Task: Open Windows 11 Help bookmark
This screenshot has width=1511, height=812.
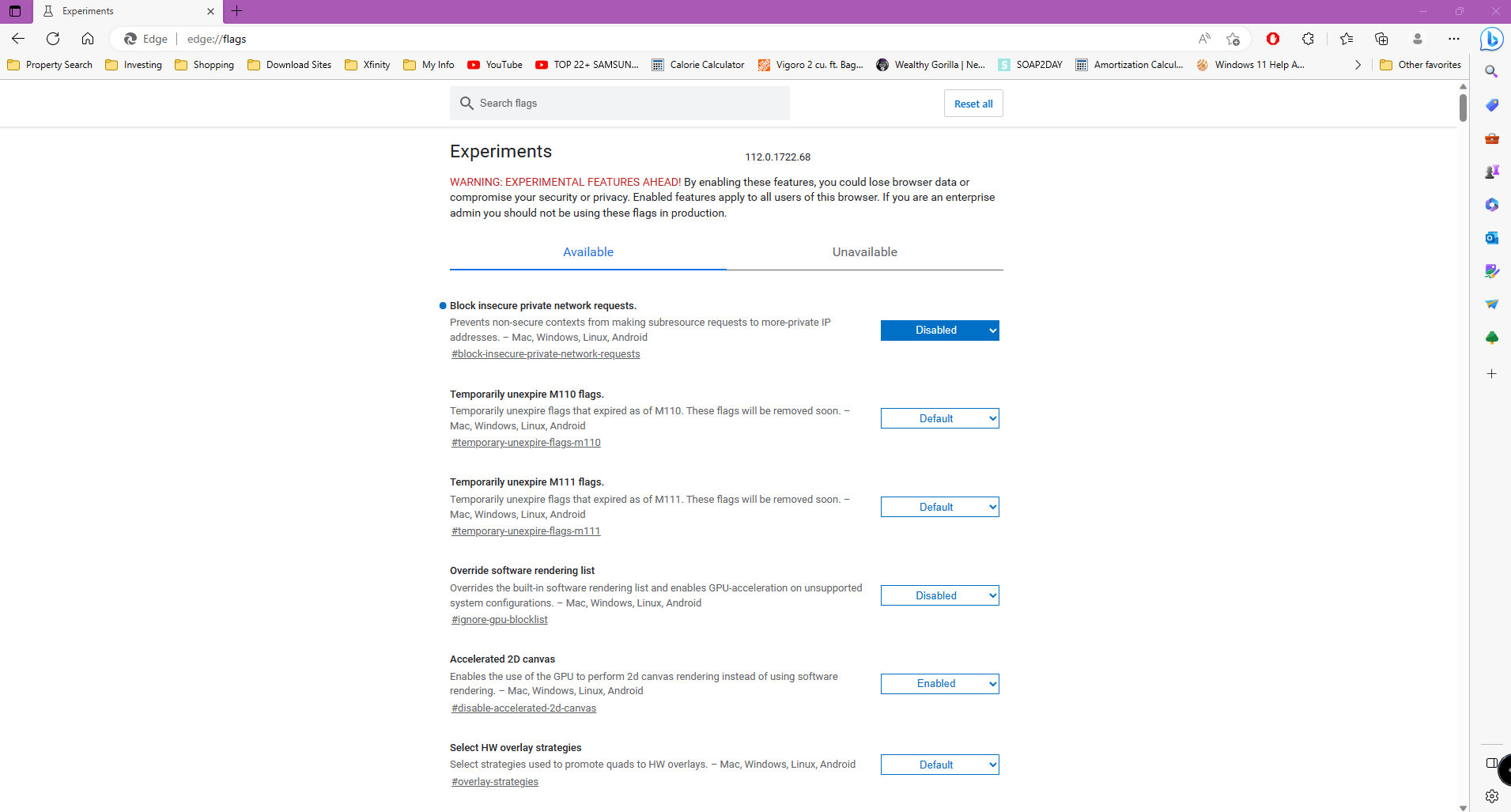Action: point(1251,65)
